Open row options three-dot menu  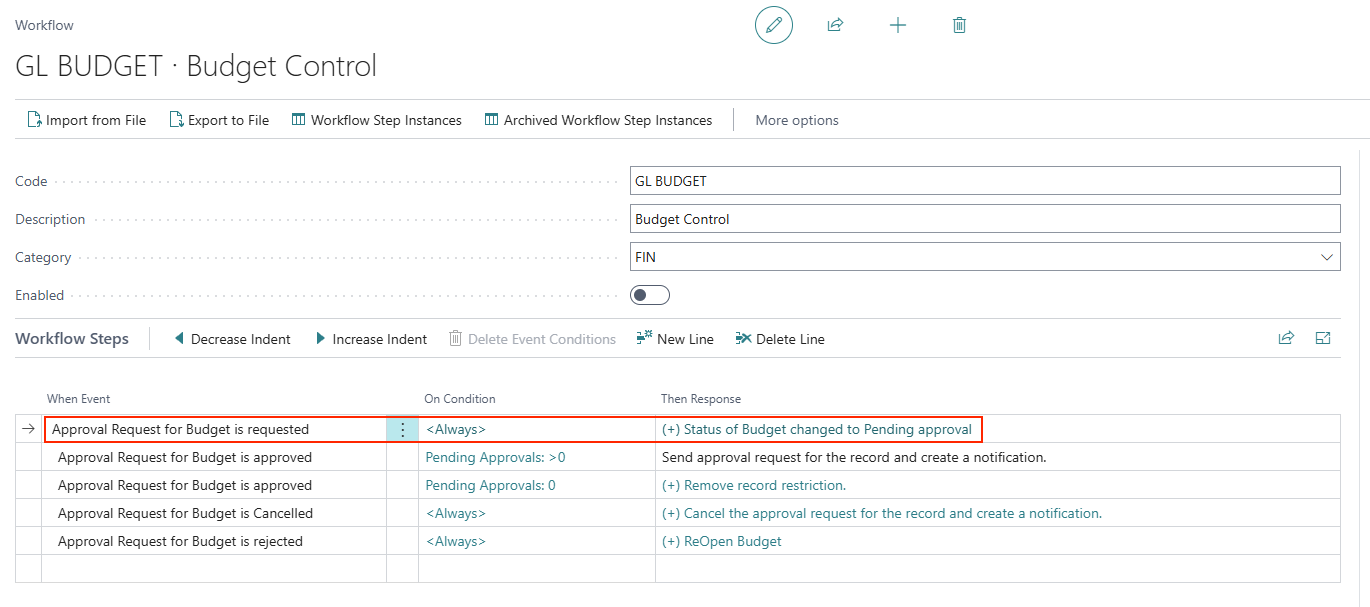[x=402, y=429]
